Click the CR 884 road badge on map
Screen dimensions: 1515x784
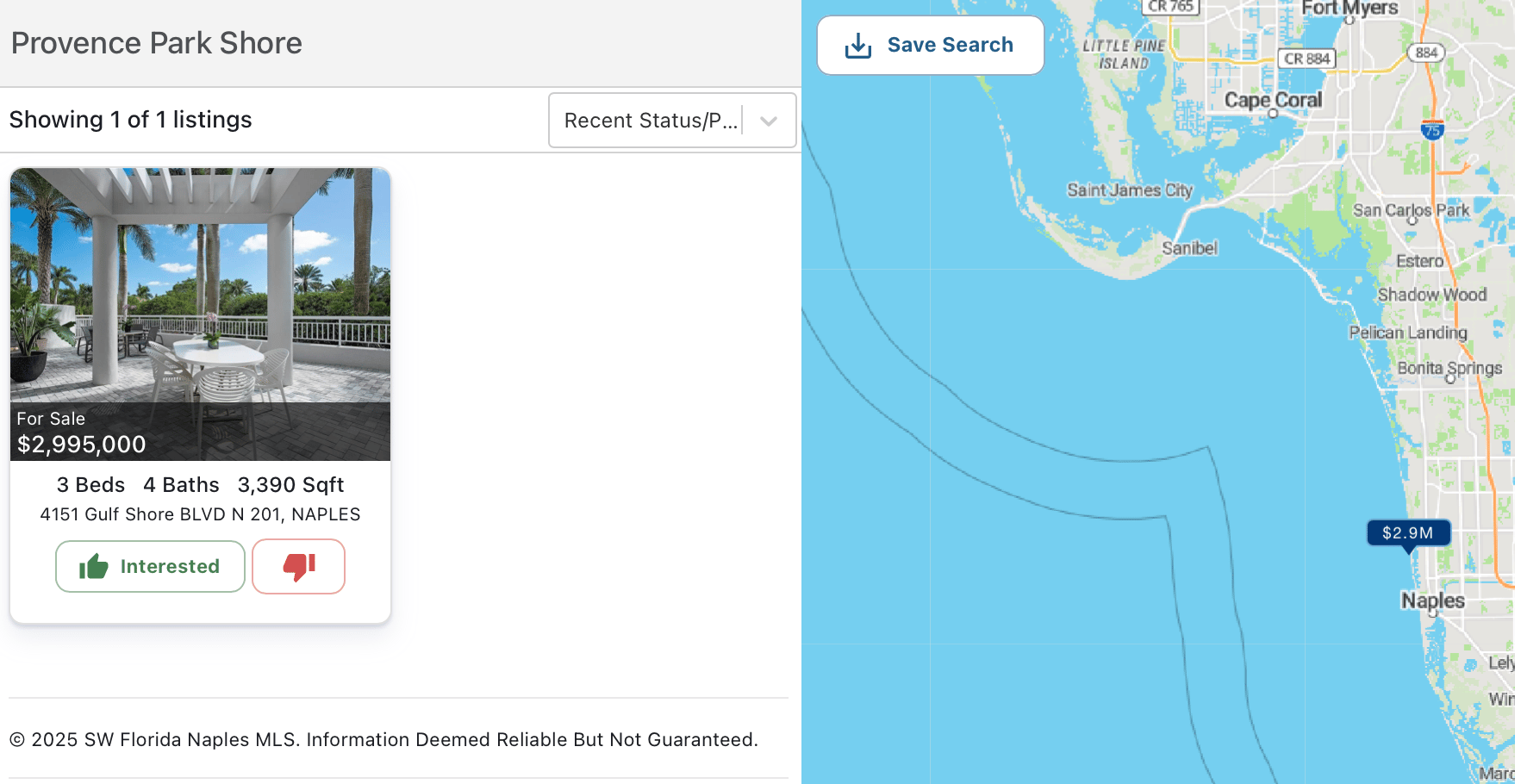coord(1306,59)
